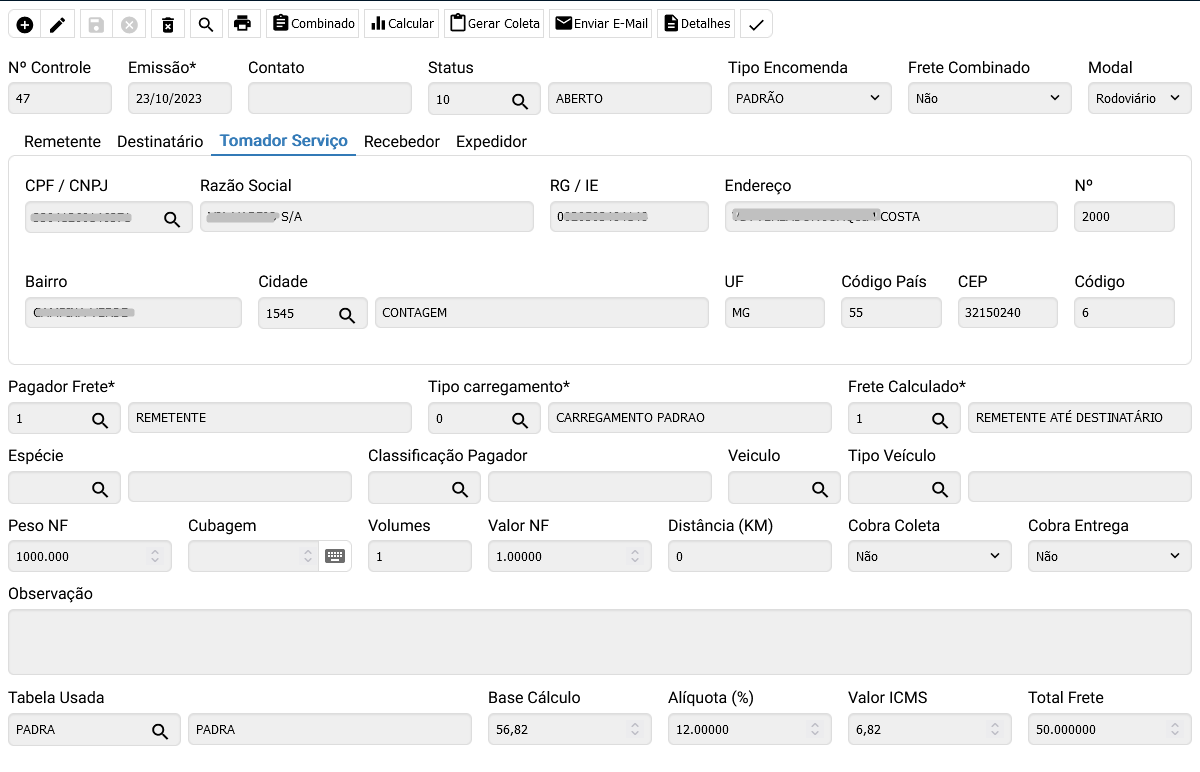The height and width of the screenshot is (772, 1200).
Task: Click the Cidade search magnifier icon
Action: (x=346, y=314)
